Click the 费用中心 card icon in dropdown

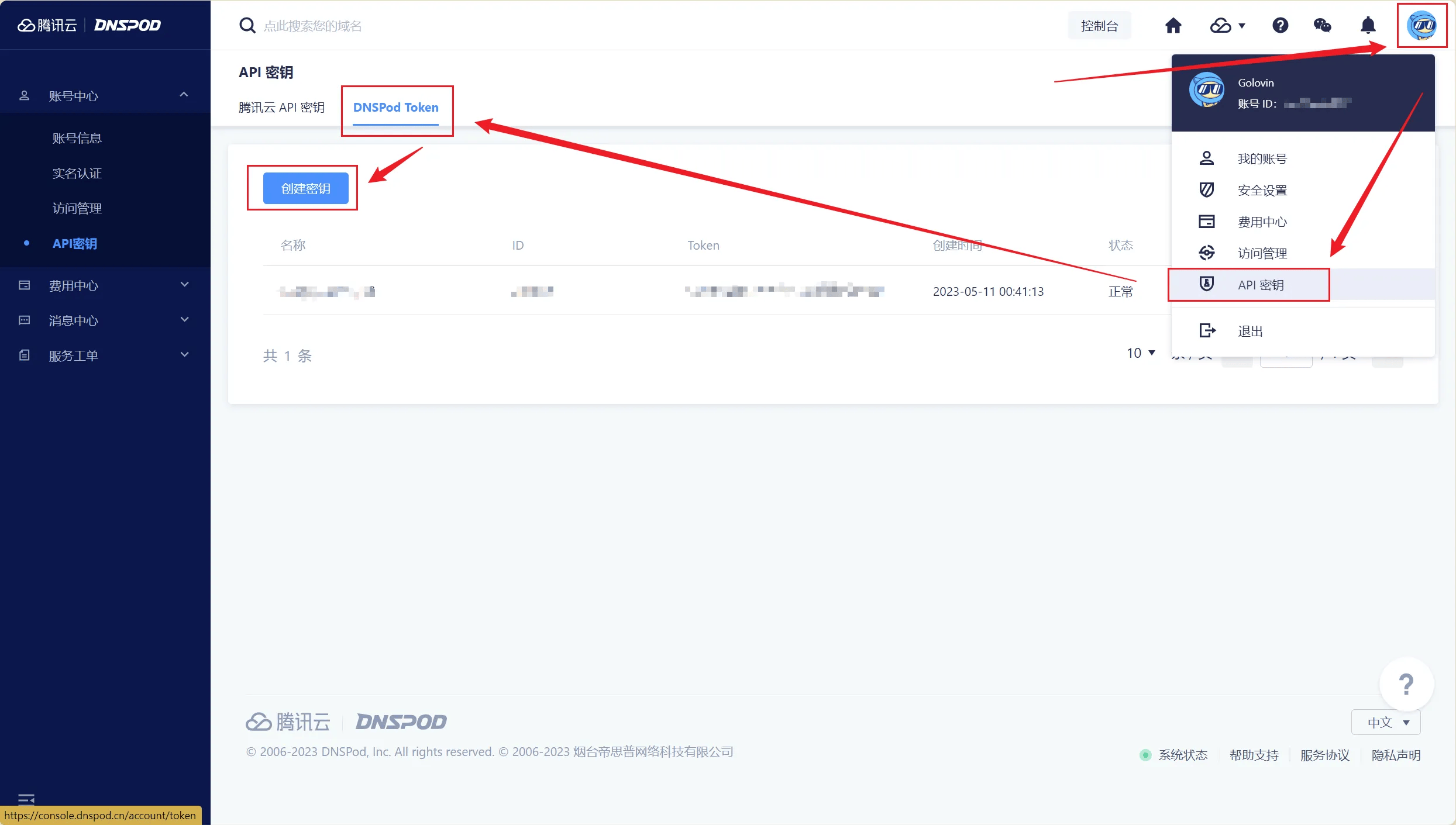[x=1206, y=222]
